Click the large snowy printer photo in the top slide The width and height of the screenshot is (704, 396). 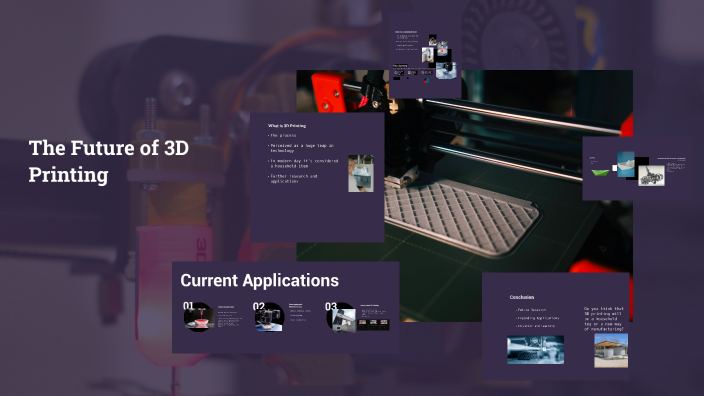[446, 70]
